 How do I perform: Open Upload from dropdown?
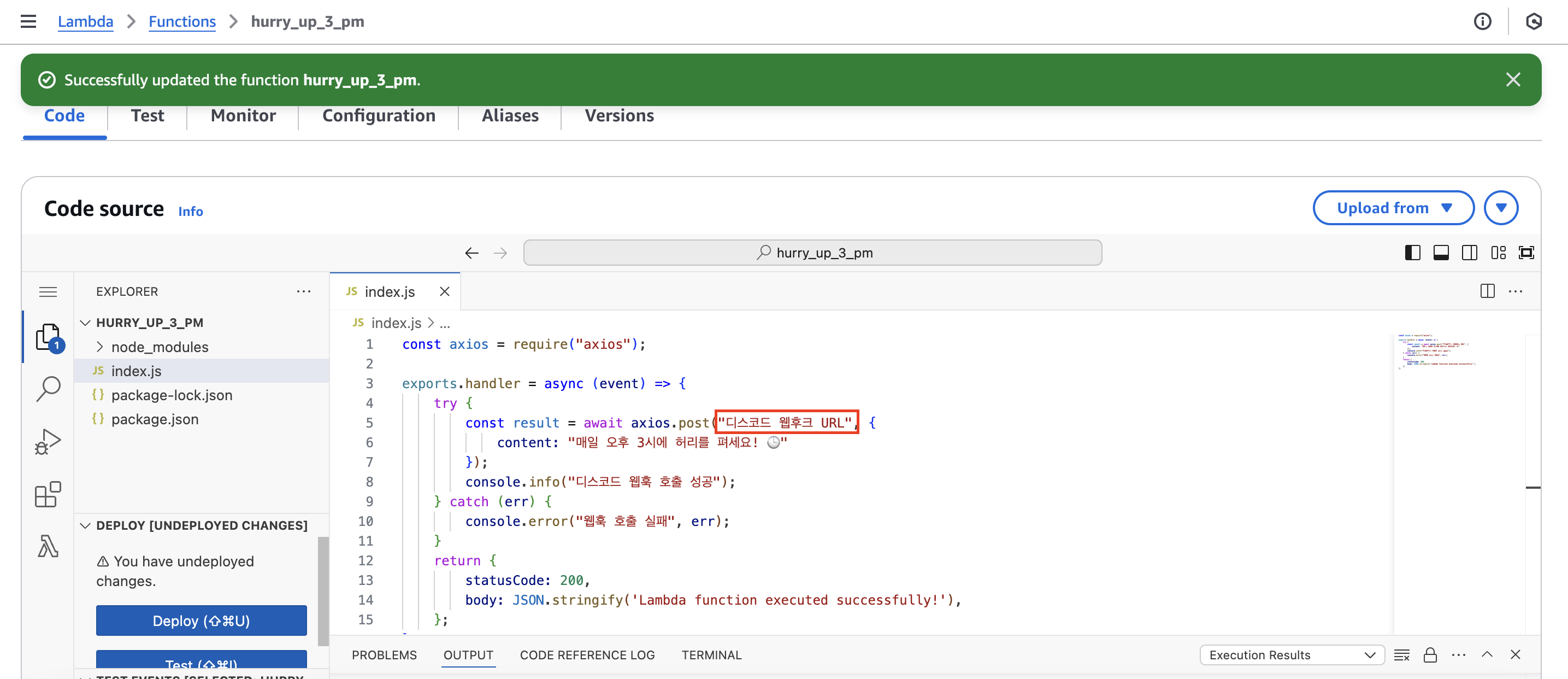[x=1393, y=208]
